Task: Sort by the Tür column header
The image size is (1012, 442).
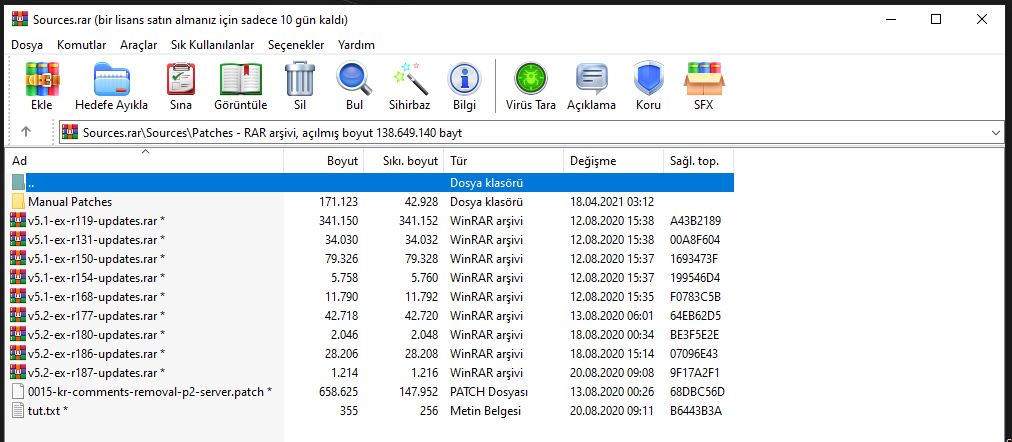Action: 503,161
